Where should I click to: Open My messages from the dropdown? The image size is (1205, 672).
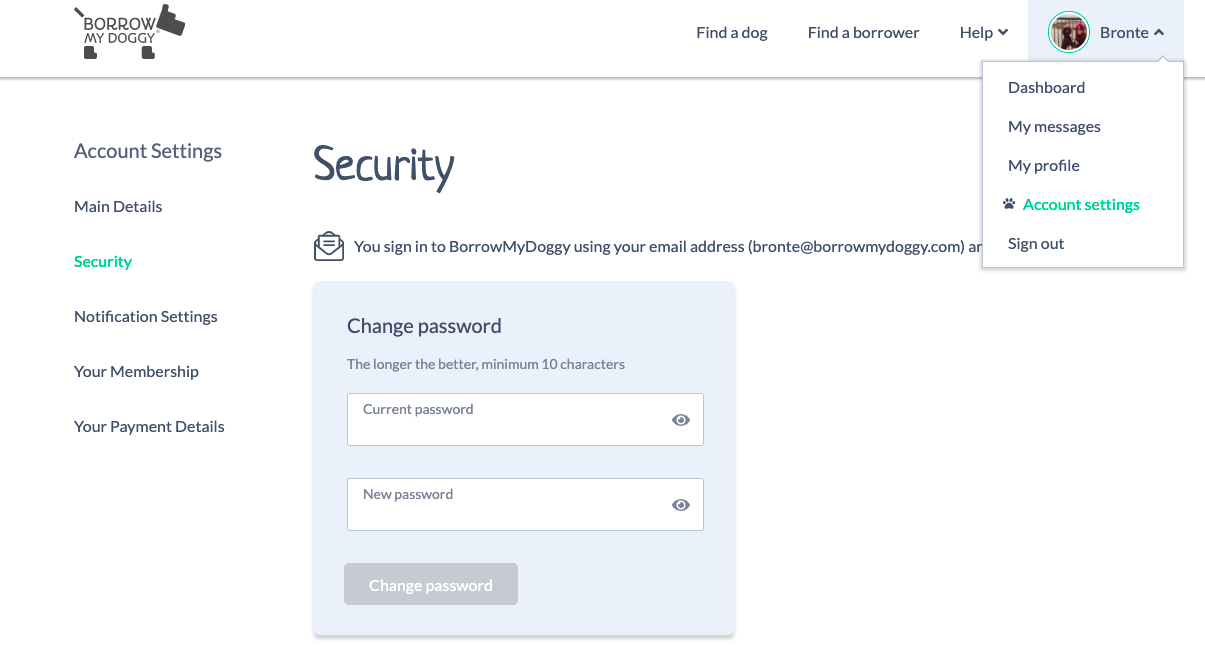tap(1054, 126)
